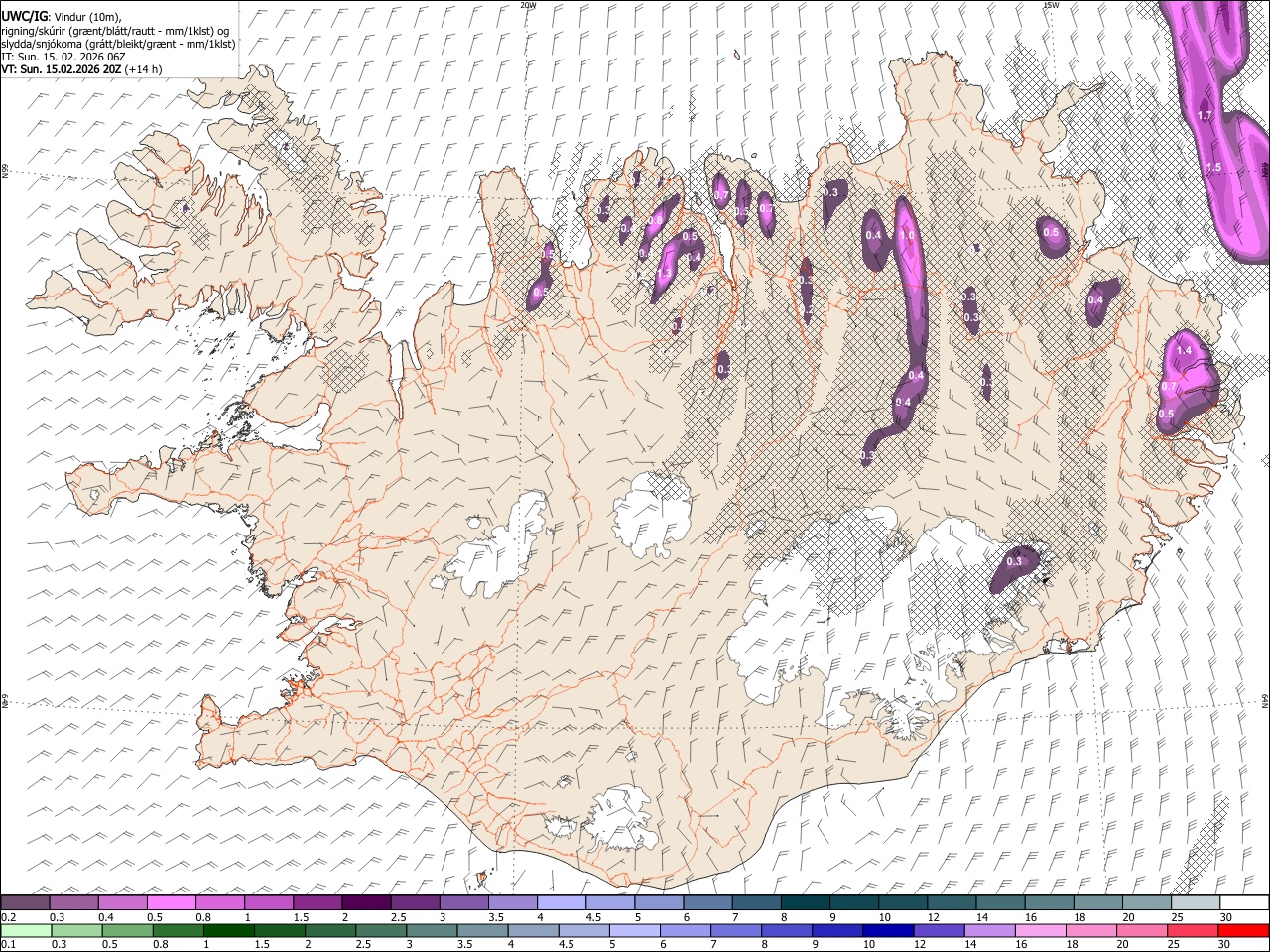Click the bright red 30 legend swatch
Image resolution: width=1270 pixels, height=952 pixels.
[1242, 930]
